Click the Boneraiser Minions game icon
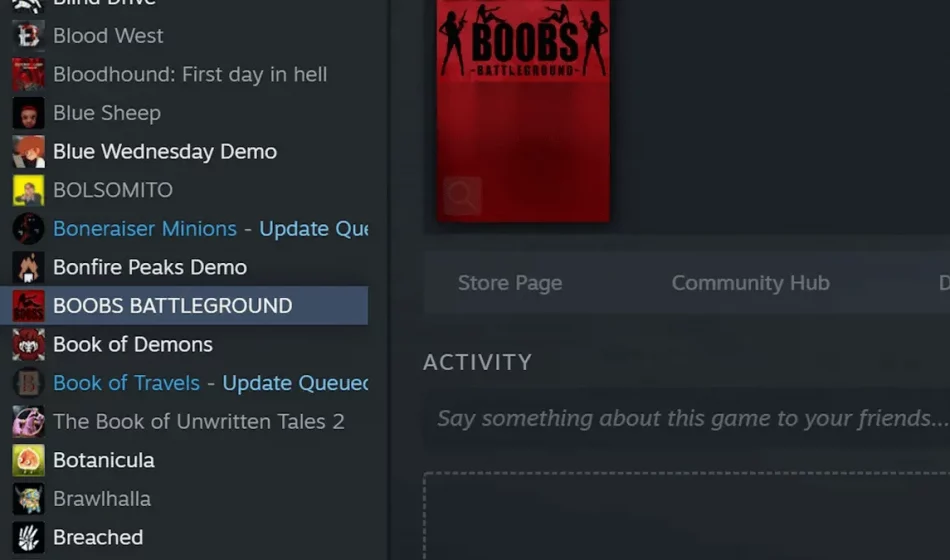 pos(28,229)
